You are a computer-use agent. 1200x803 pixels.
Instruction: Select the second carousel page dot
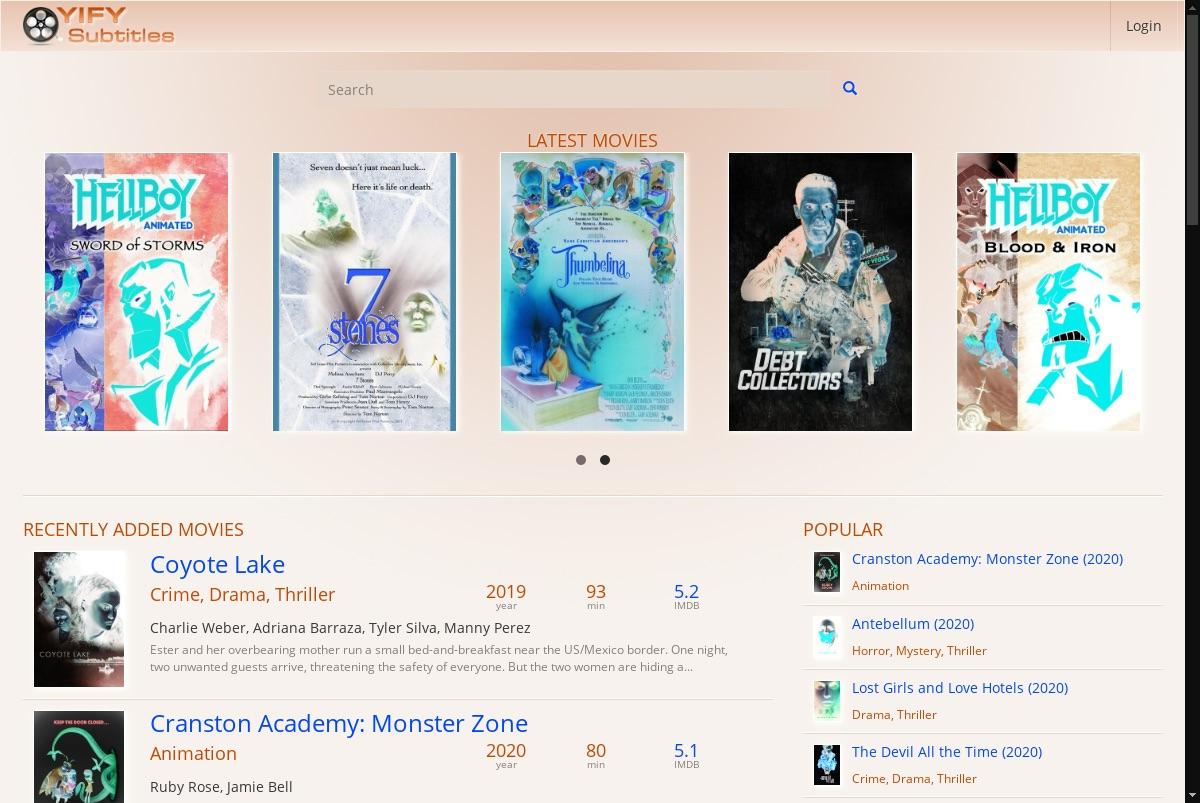(x=605, y=460)
